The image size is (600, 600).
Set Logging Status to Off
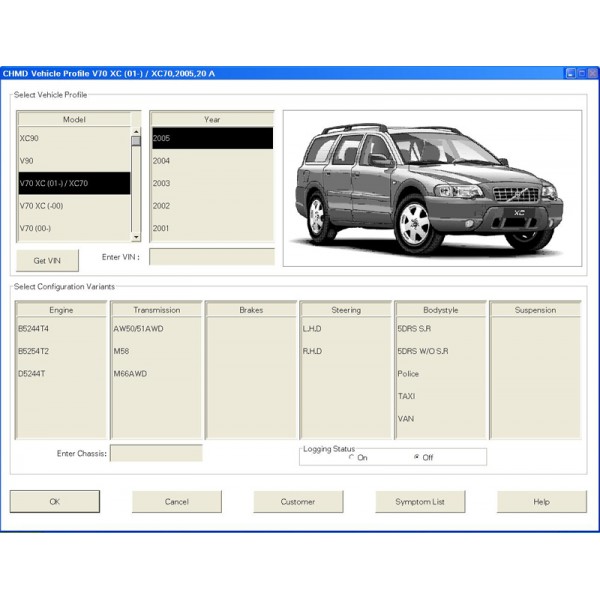click(x=416, y=458)
